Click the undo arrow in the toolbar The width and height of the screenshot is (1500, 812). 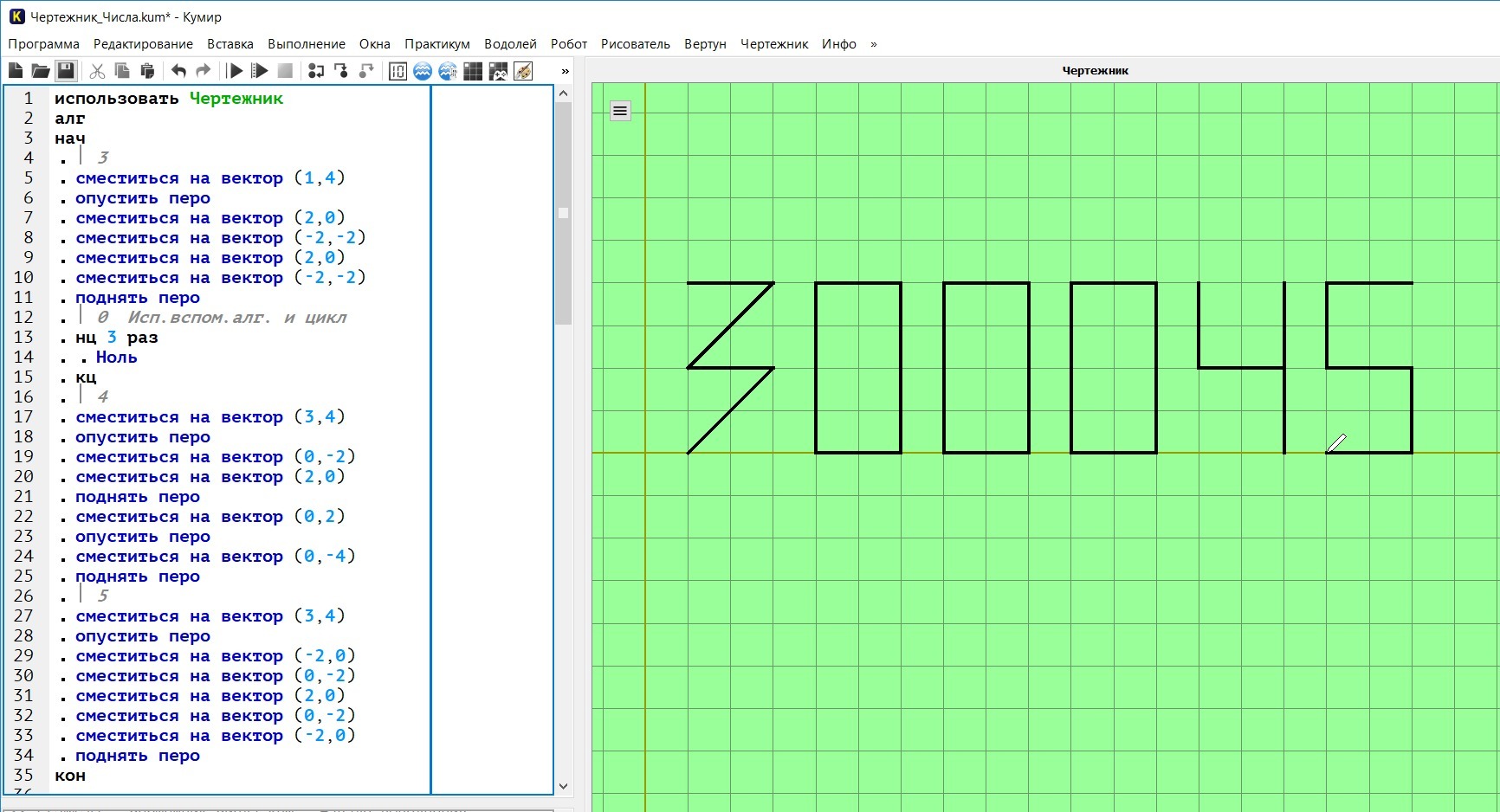coord(178,71)
